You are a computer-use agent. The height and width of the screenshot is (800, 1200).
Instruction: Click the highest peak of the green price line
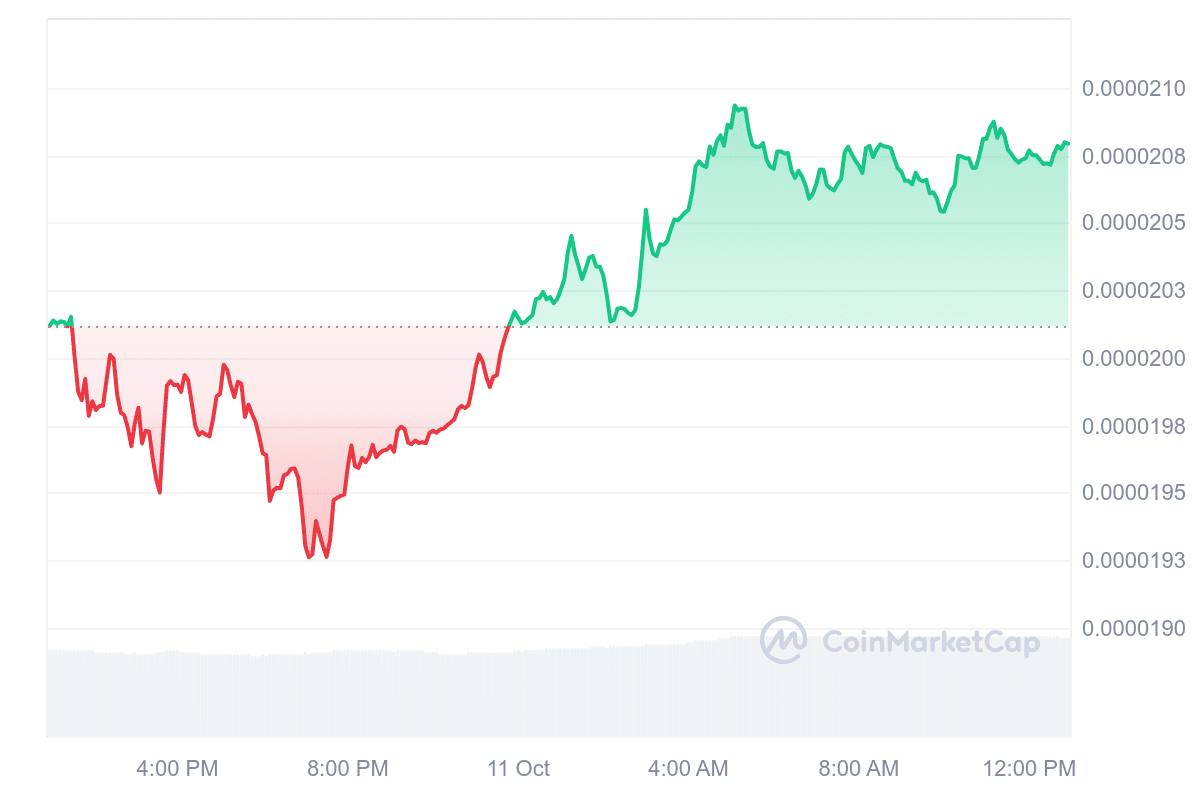click(735, 105)
